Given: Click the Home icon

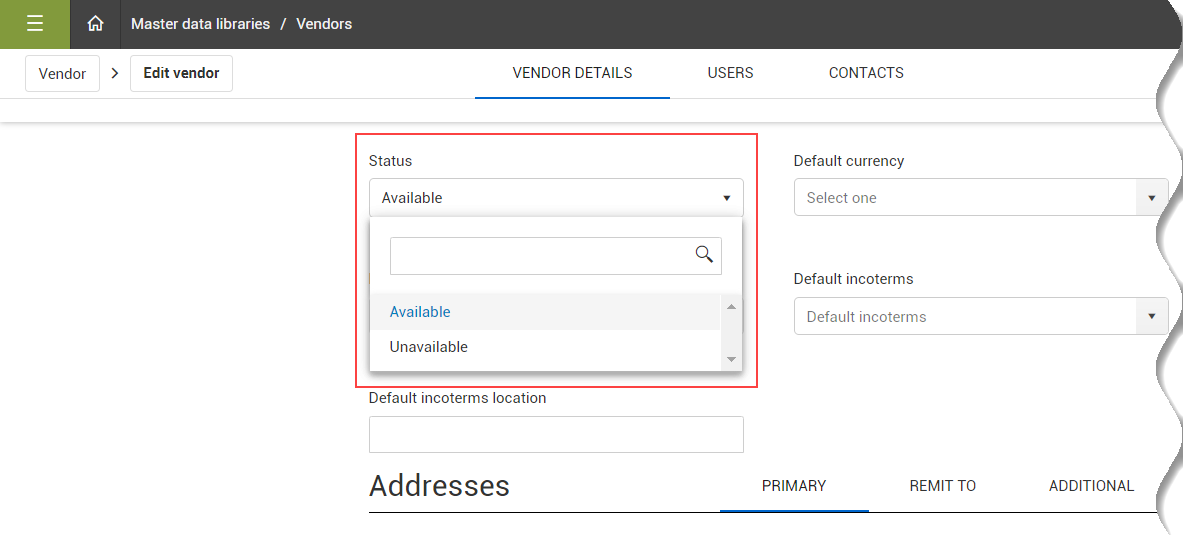Looking at the screenshot, I should click(95, 24).
